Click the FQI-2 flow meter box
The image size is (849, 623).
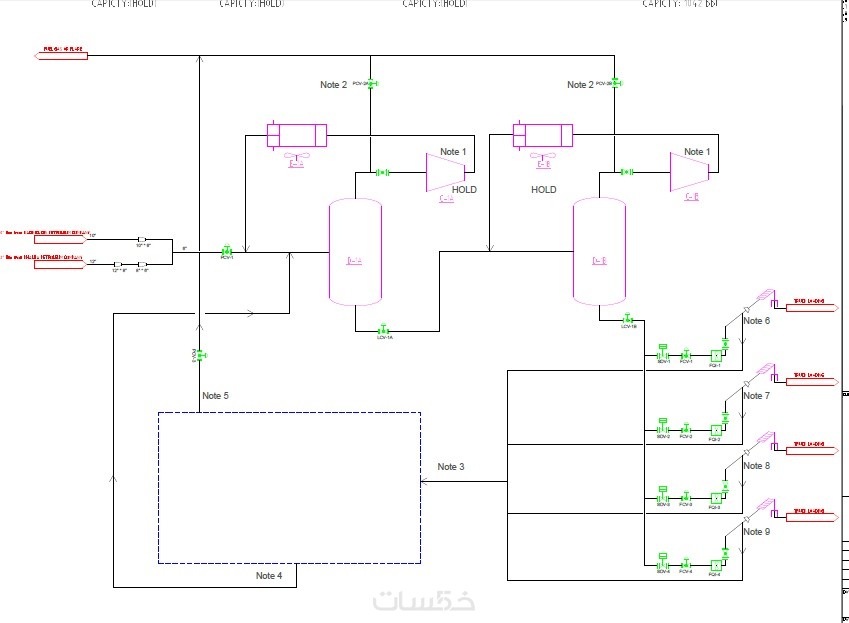coord(716,431)
